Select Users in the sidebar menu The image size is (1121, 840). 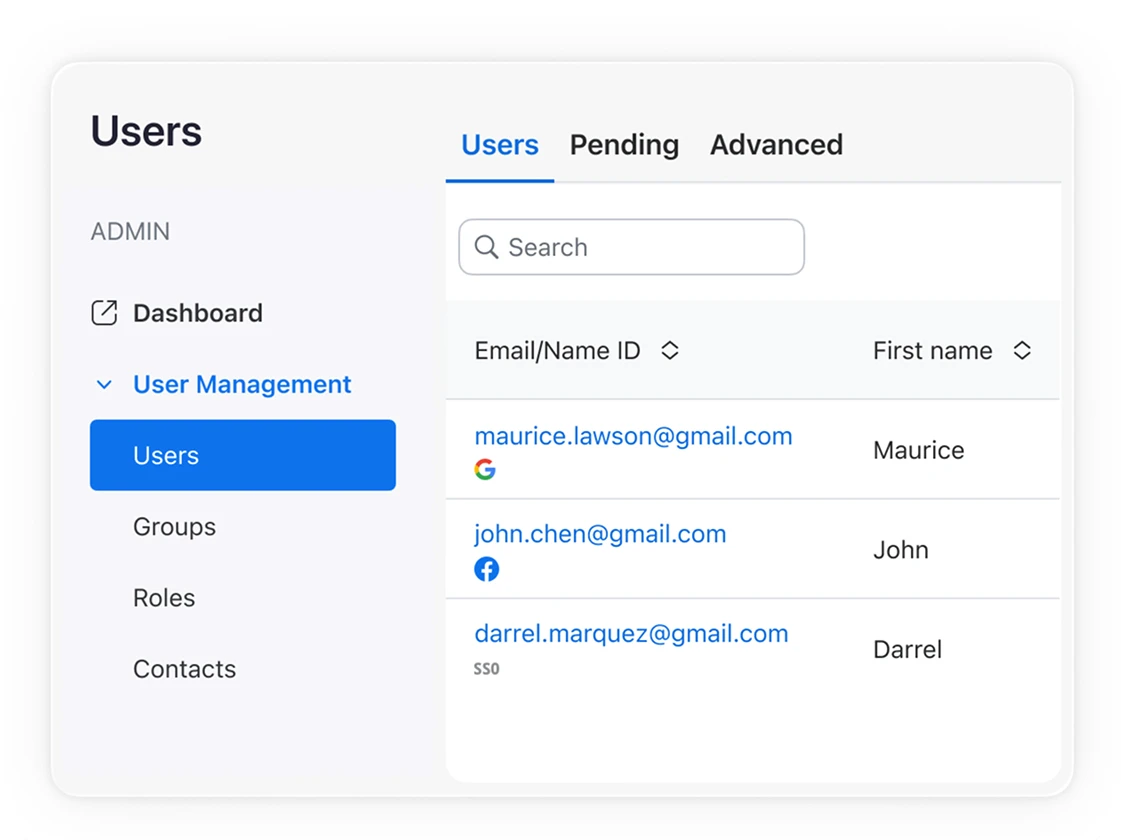(x=243, y=455)
